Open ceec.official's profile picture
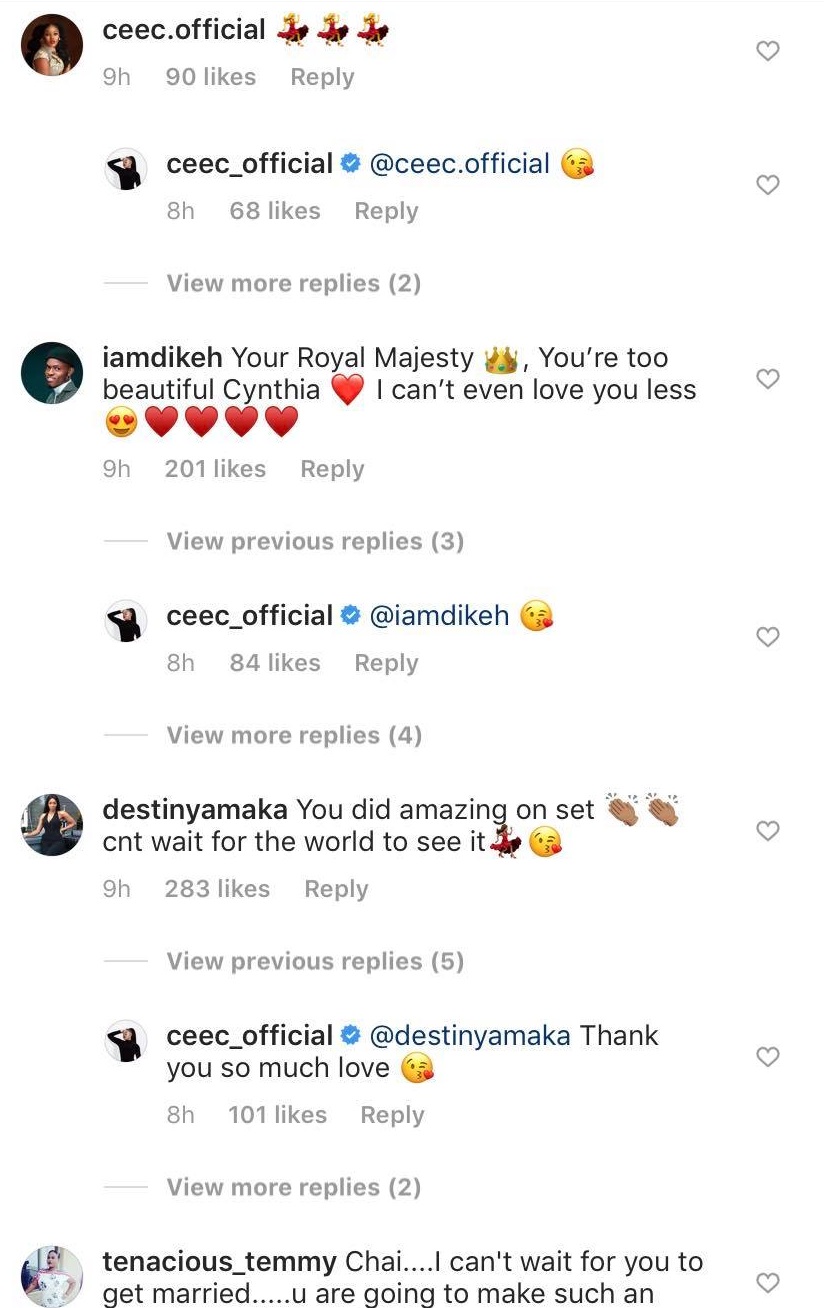828x1308 pixels. [51, 46]
